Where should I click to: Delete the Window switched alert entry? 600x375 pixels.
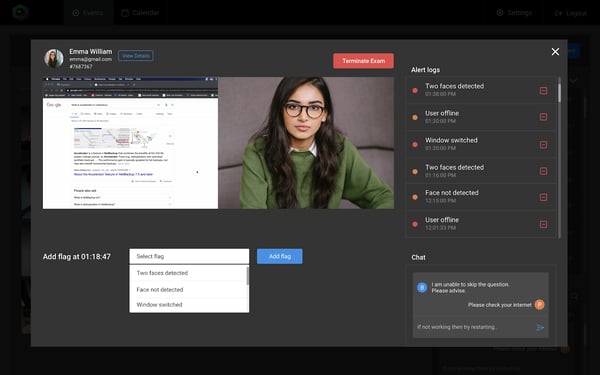543,145
